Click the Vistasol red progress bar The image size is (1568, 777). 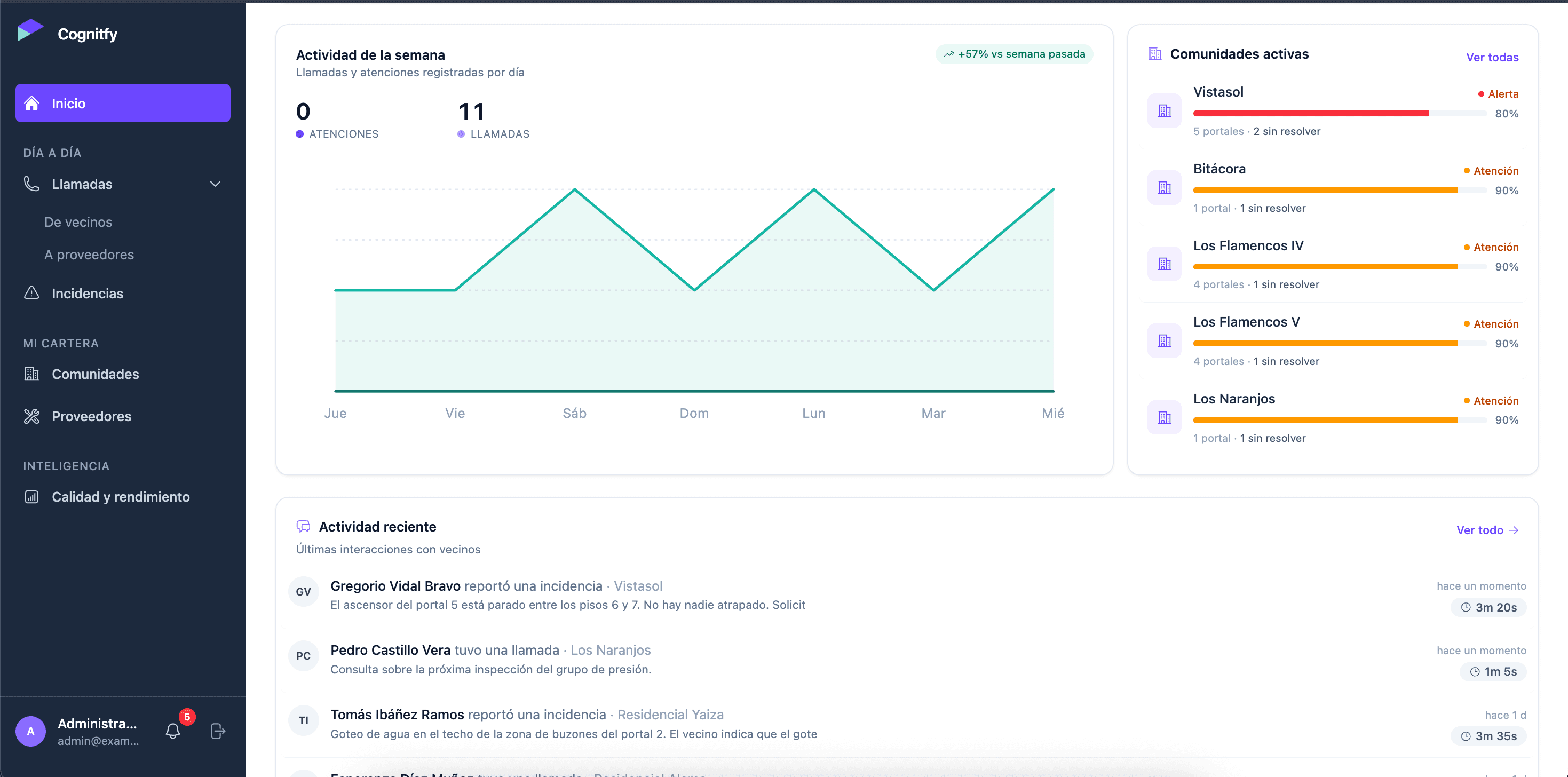tap(1340, 113)
